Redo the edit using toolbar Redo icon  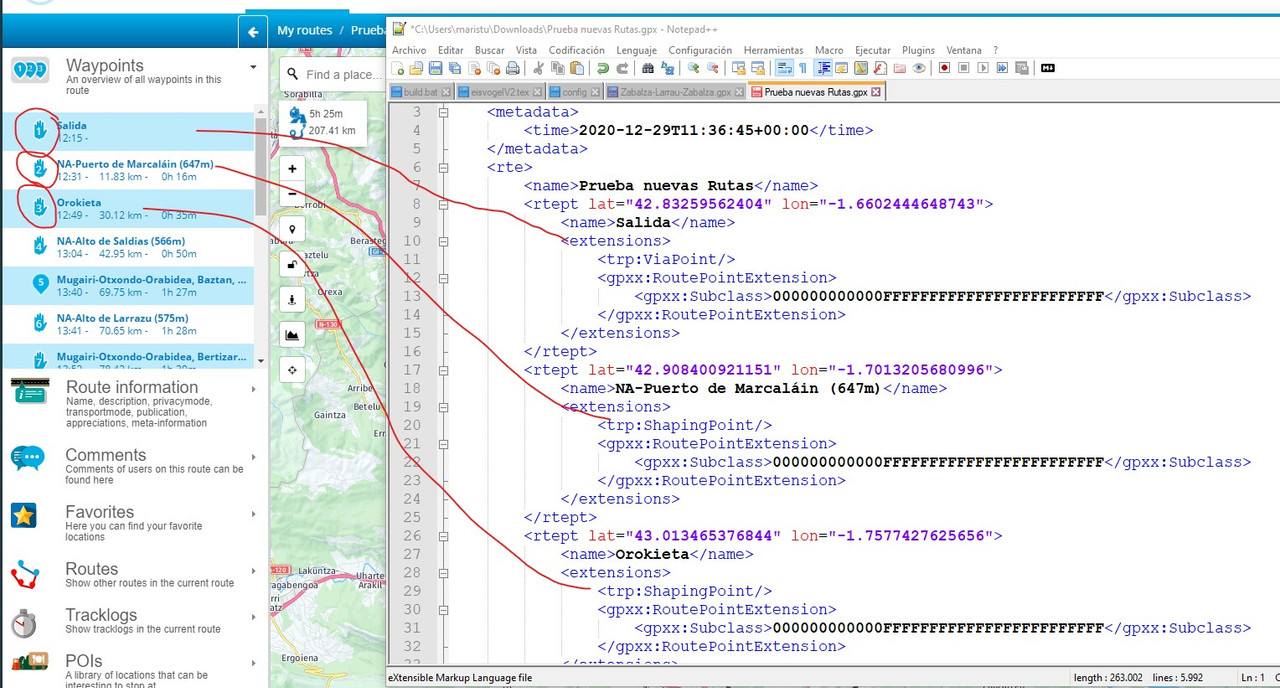622,68
